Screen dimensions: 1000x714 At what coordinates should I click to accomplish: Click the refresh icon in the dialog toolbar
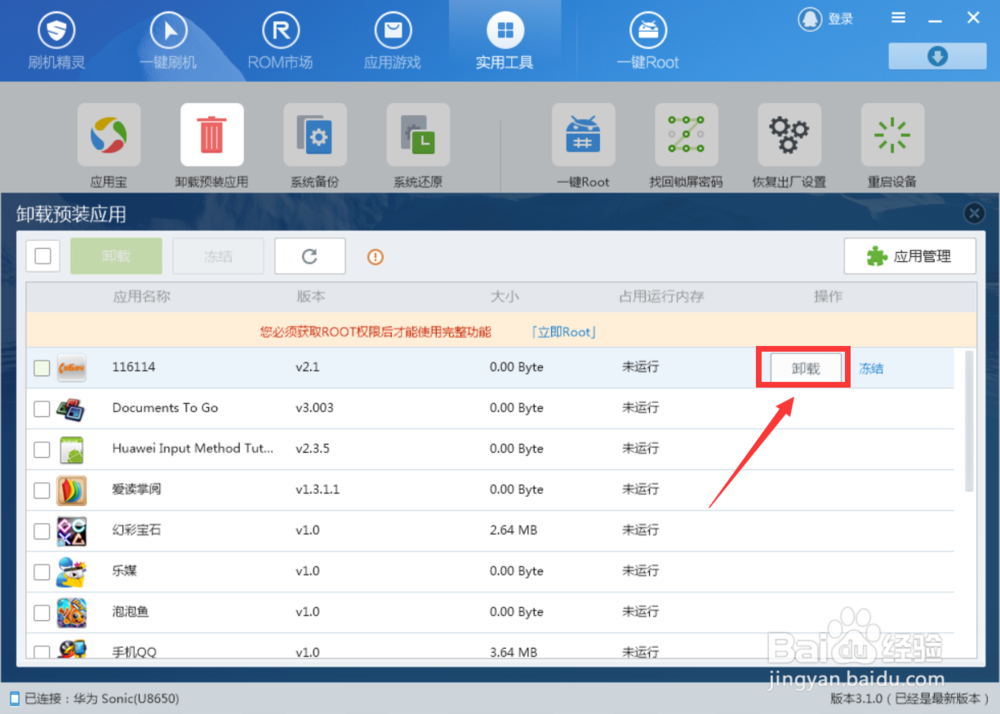309,256
